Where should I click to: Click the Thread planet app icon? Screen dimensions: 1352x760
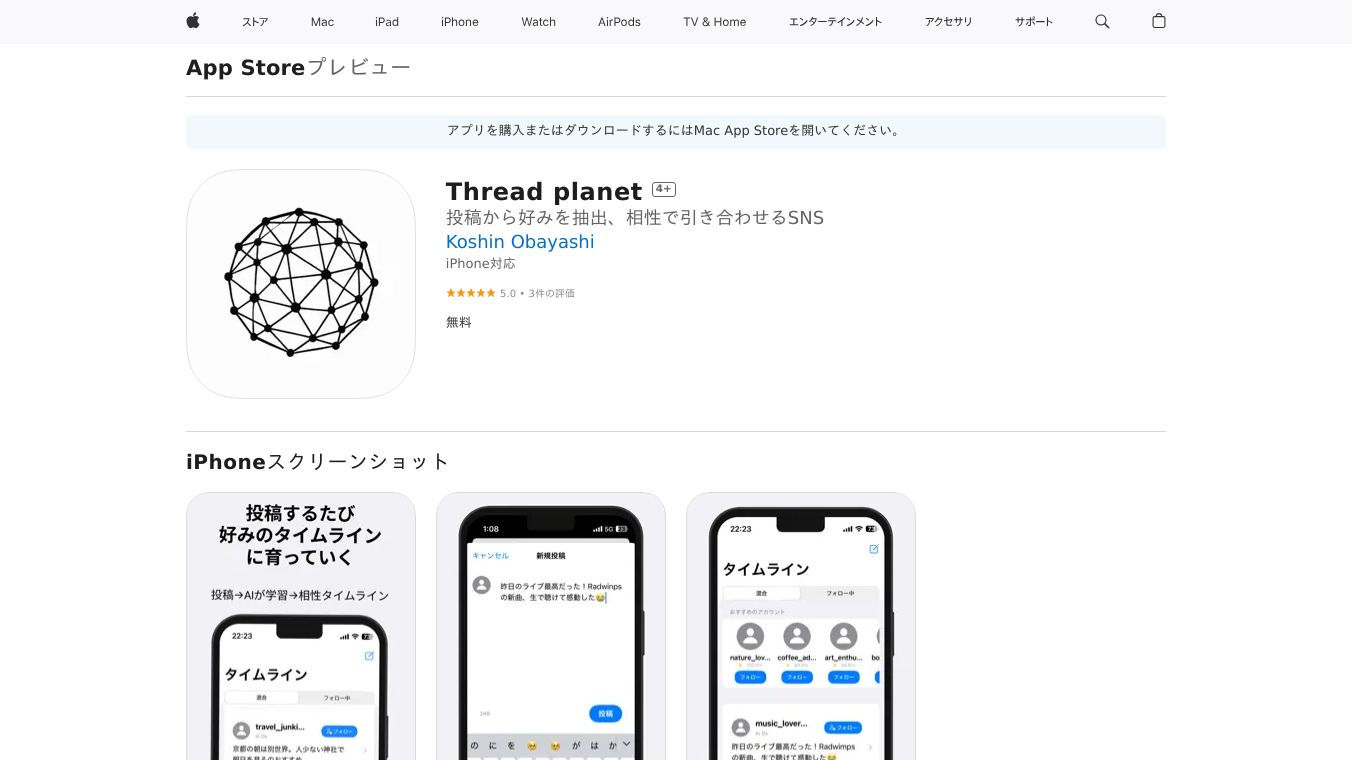click(301, 284)
